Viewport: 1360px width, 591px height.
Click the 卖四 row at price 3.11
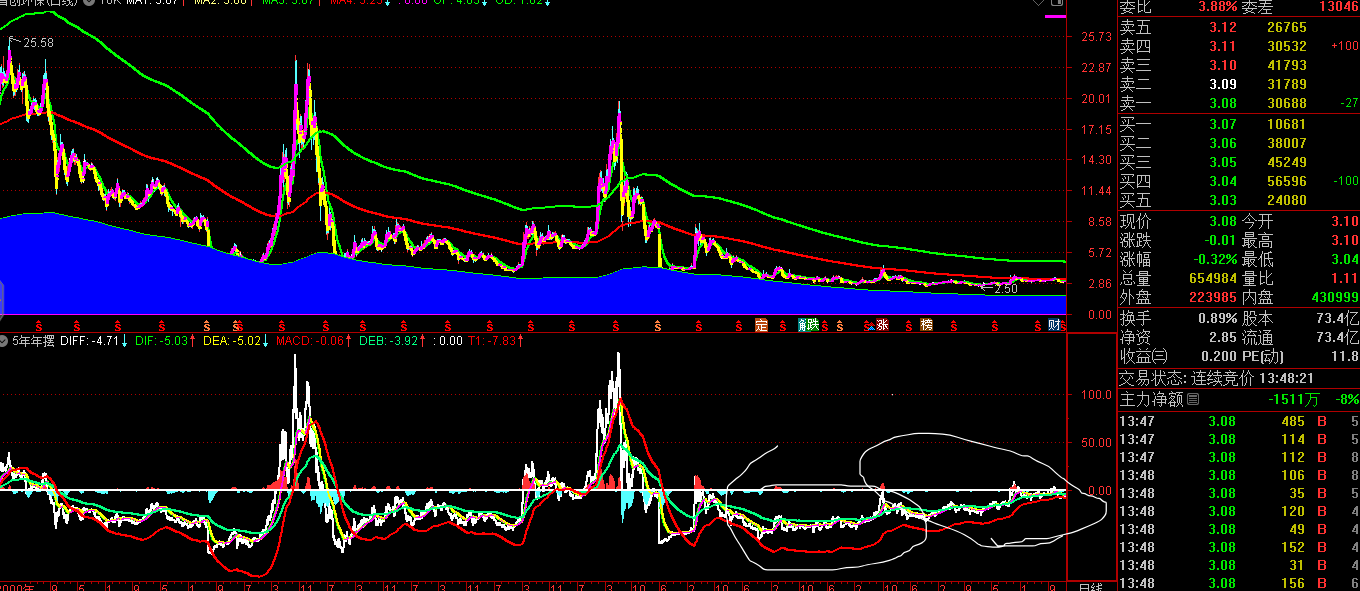coord(1238,46)
